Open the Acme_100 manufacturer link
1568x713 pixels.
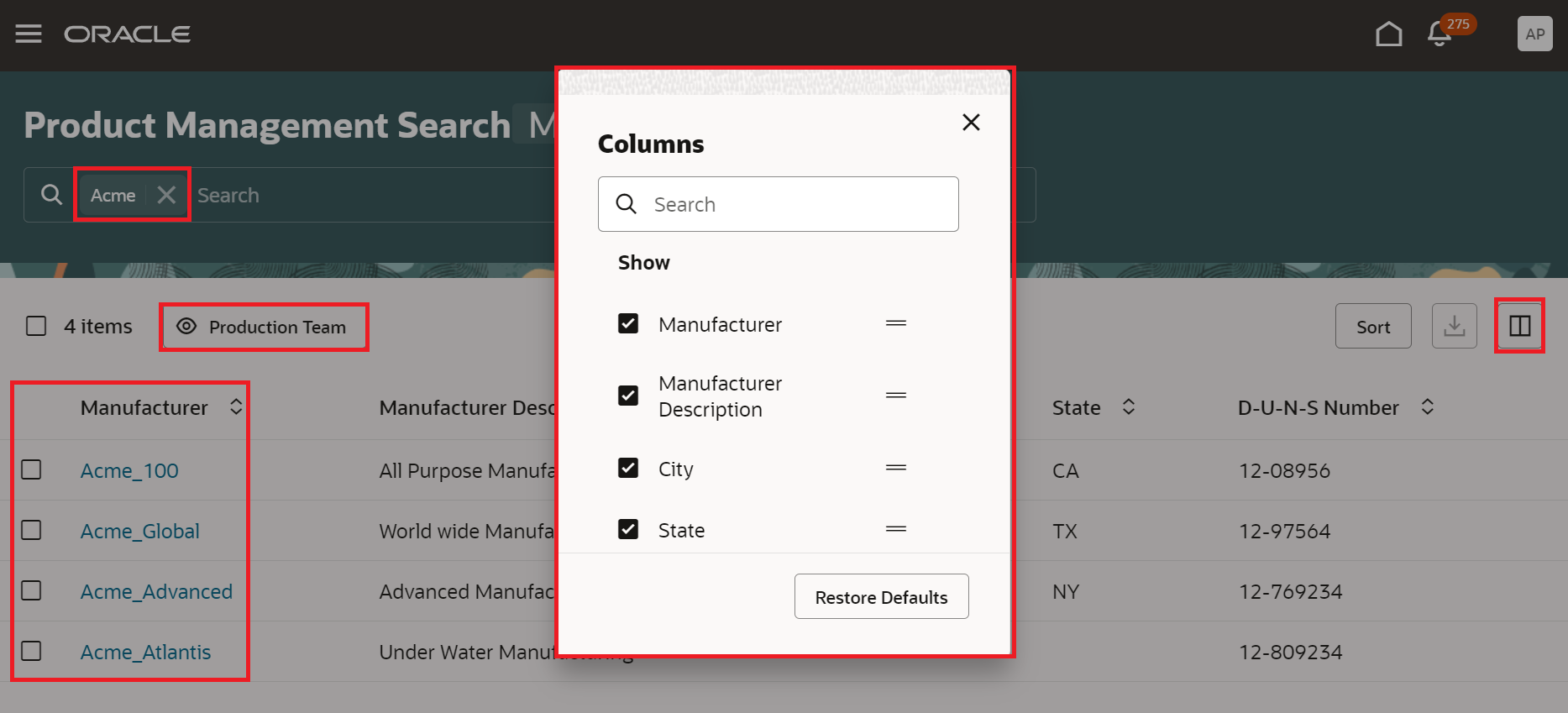click(x=129, y=471)
